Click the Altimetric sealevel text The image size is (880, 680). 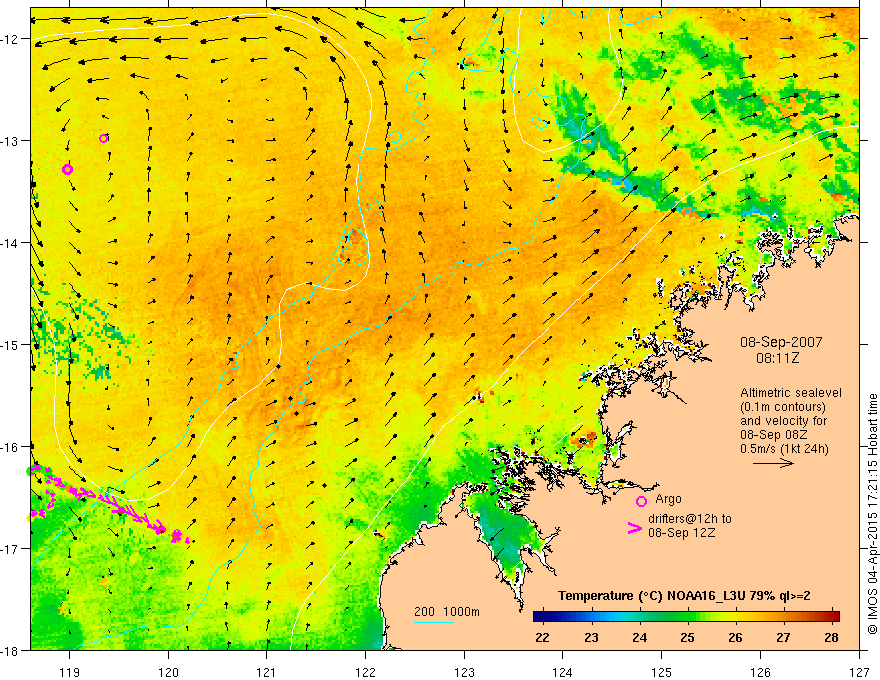791,393
